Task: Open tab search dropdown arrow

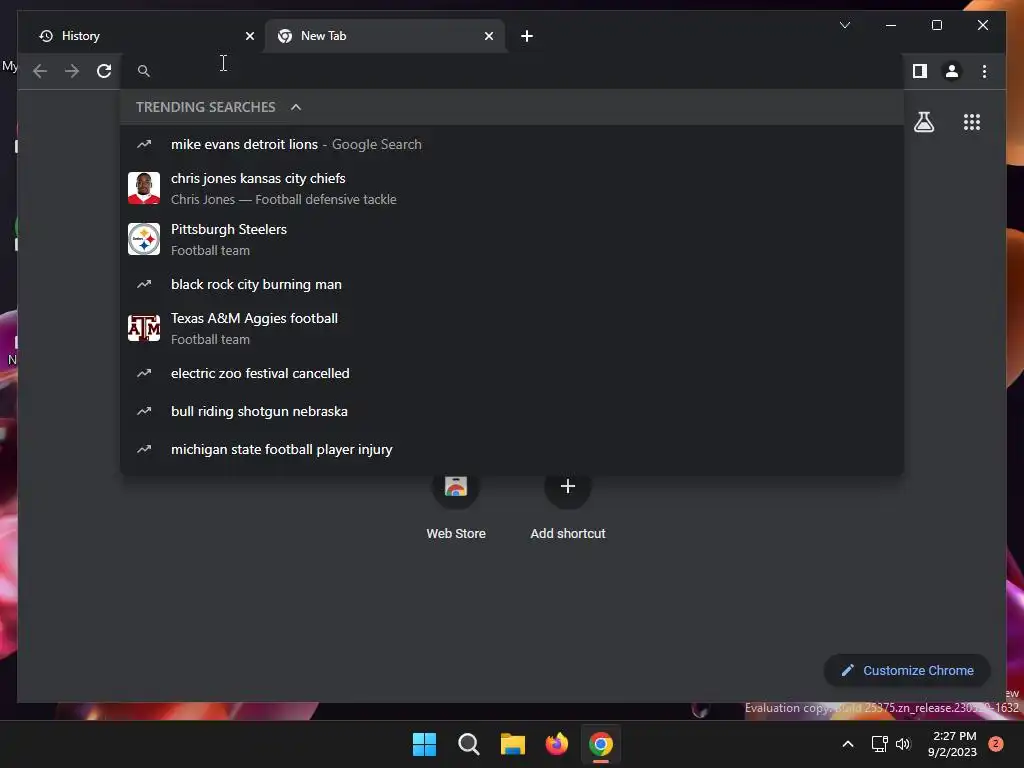Action: point(844,25)
